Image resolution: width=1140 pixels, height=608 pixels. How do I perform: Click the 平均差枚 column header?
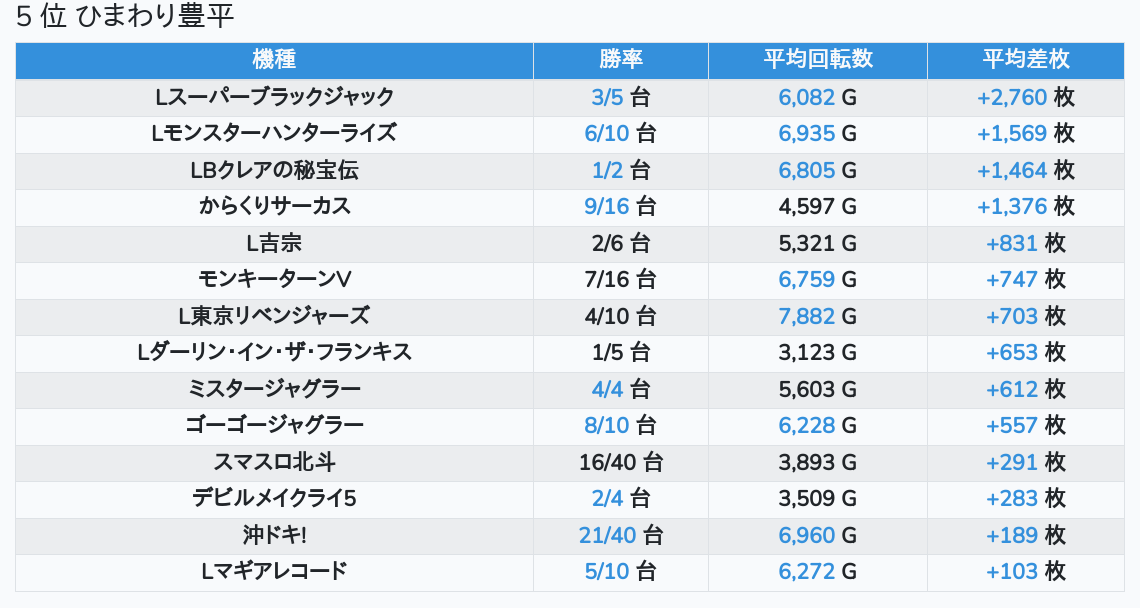1025,60
